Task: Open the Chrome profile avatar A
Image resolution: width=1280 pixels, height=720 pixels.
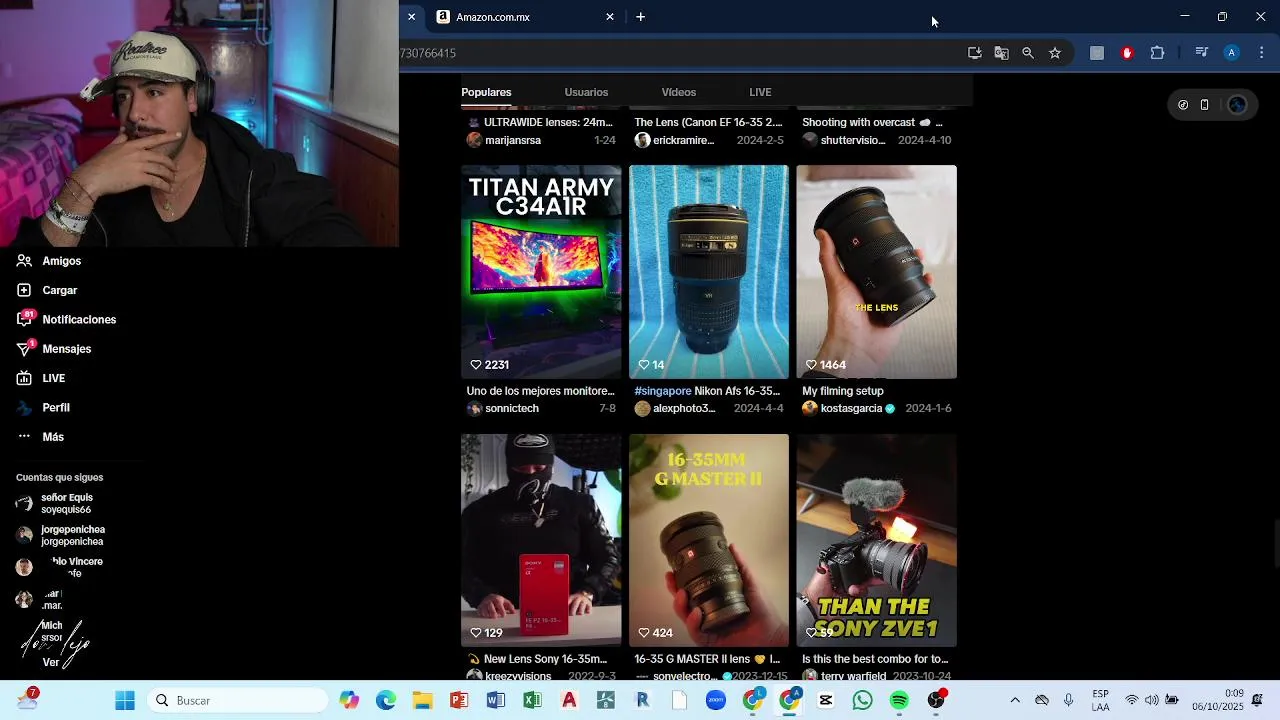Action: point(1232,53)
